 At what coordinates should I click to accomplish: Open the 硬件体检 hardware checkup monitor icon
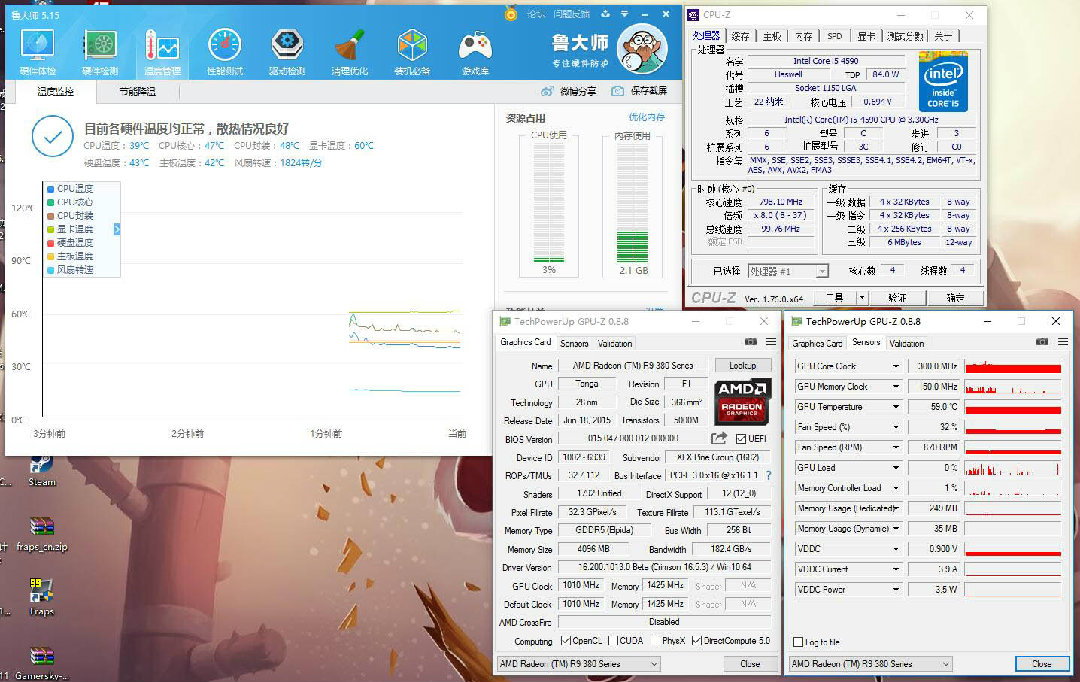coord(37,47)
